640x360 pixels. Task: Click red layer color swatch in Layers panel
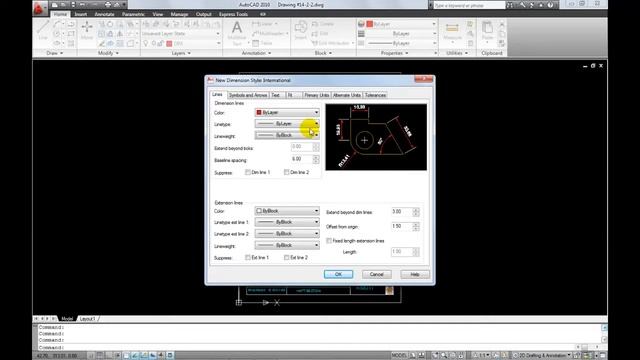tap(169, 43)
